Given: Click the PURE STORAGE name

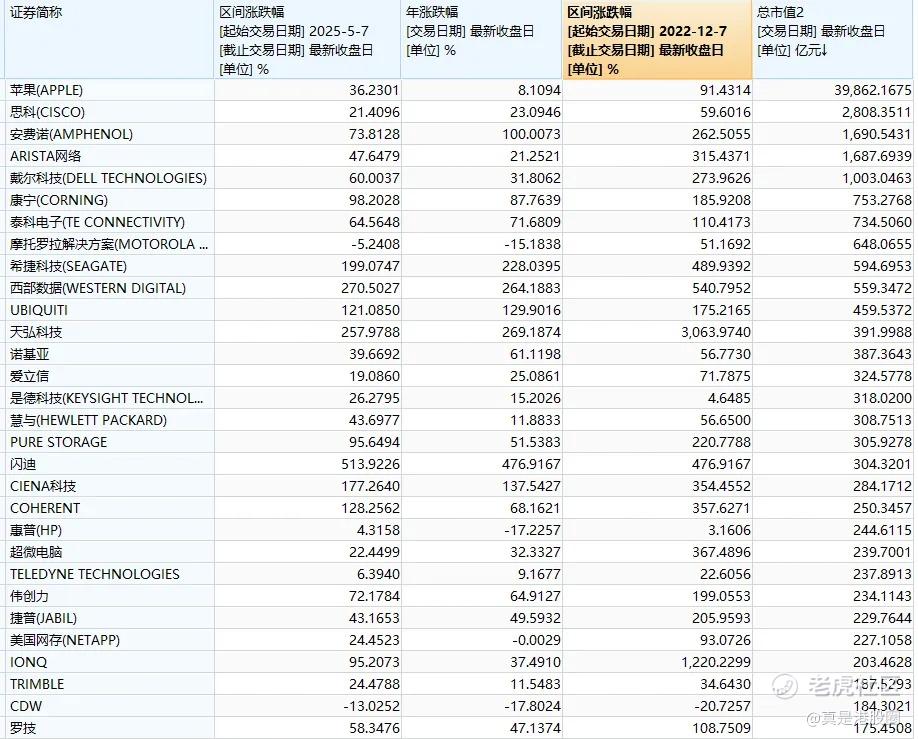Looking at the screenshot, I should 59,442.
